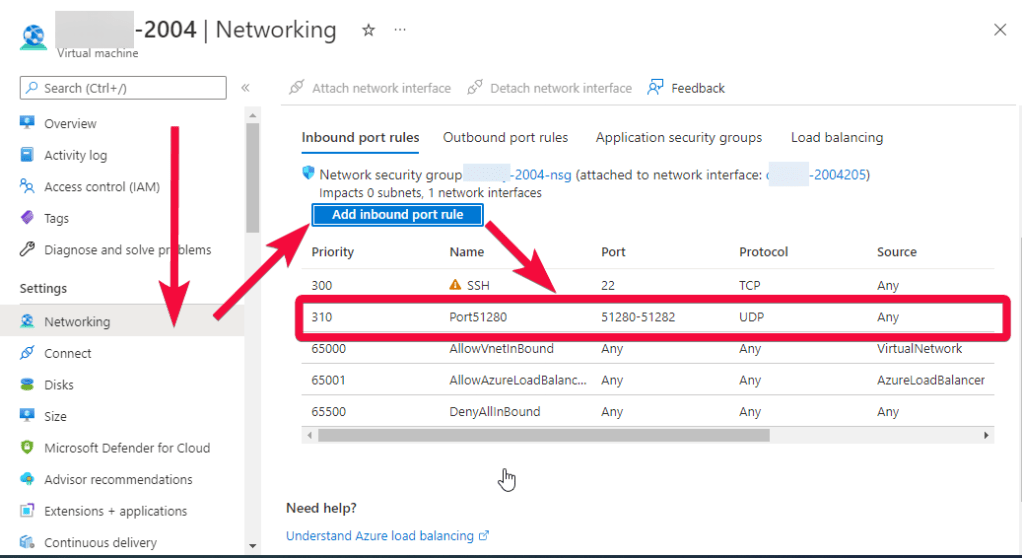Open the network security group link
Viewport: 1022px width, 558px height.
[x=518, y=175]
